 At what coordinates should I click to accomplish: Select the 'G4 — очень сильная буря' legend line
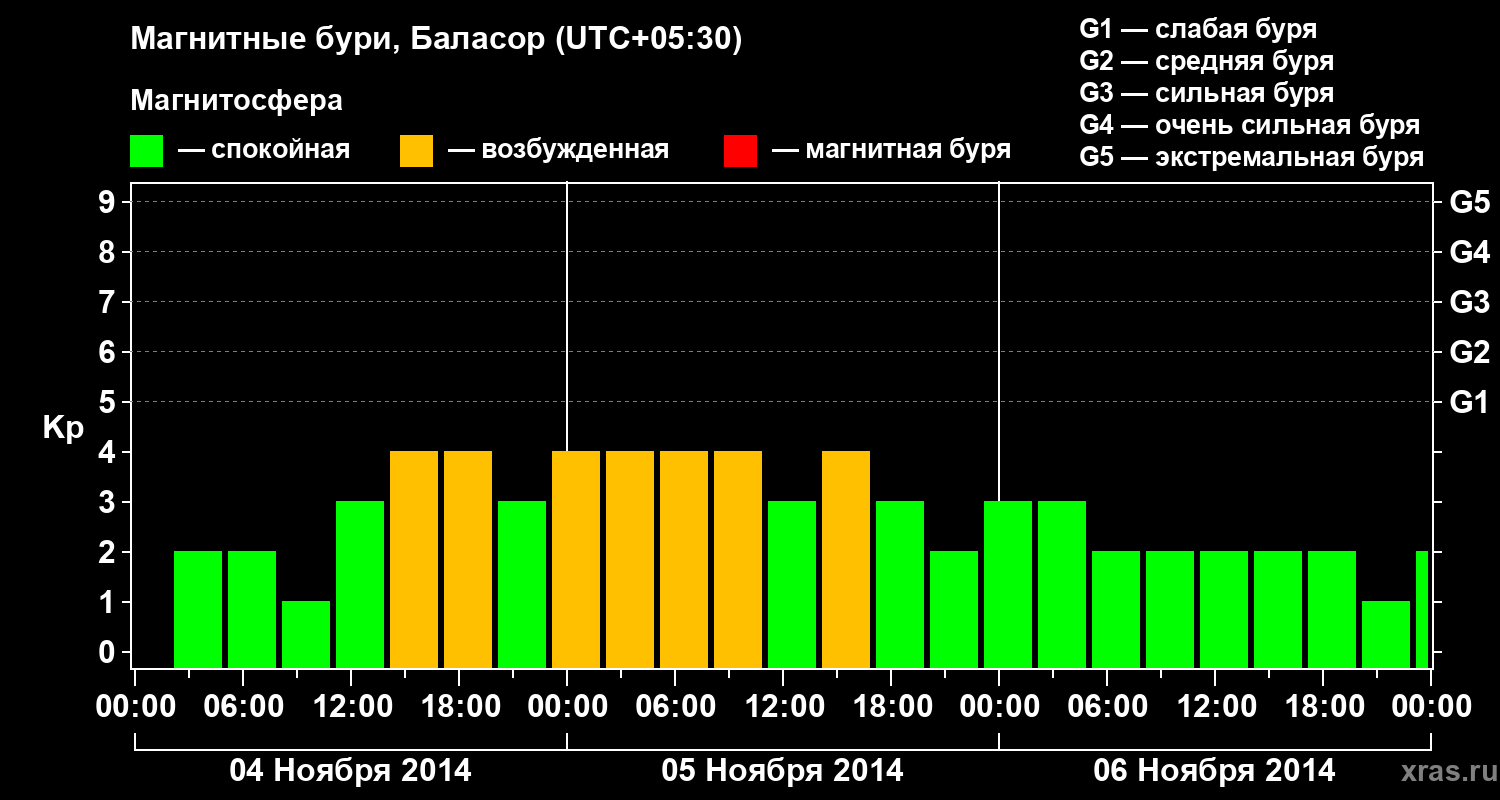pyautogui.click(x=1250, y=125)
